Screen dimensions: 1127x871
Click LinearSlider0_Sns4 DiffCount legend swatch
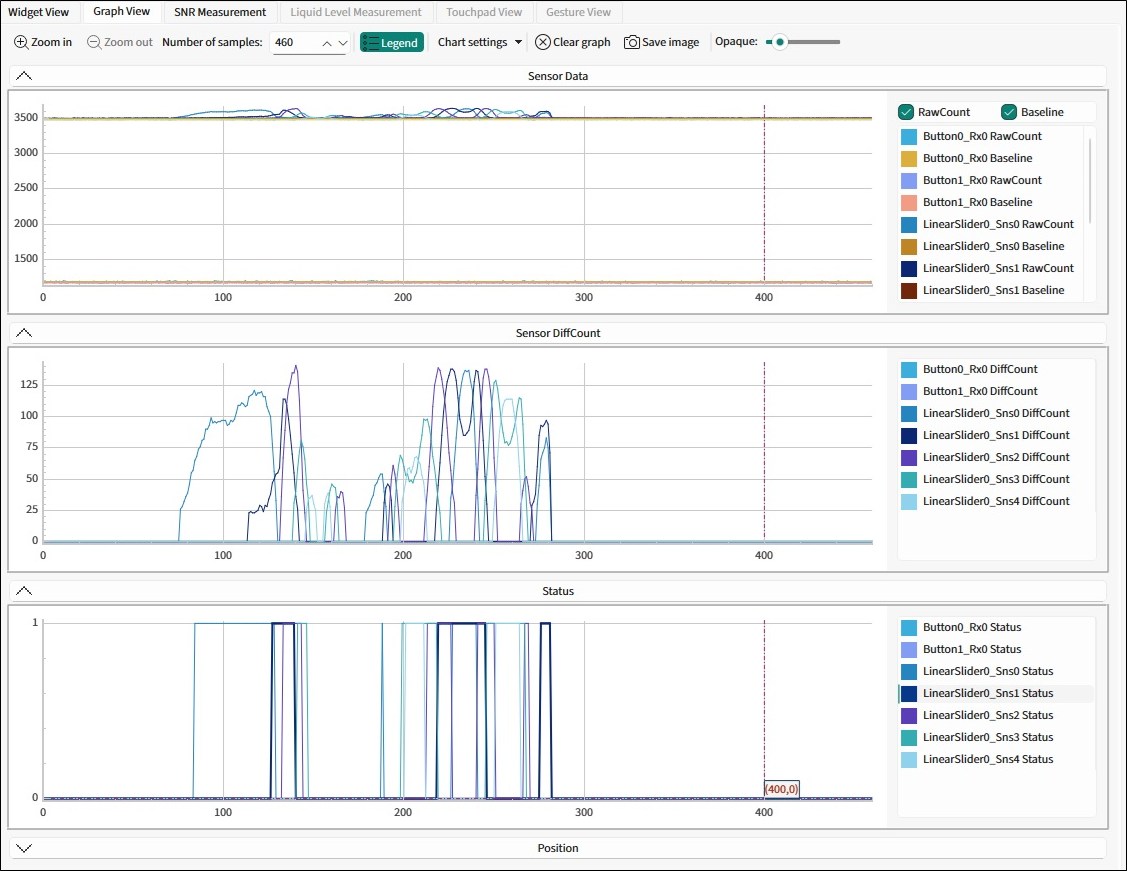(908, 501)
